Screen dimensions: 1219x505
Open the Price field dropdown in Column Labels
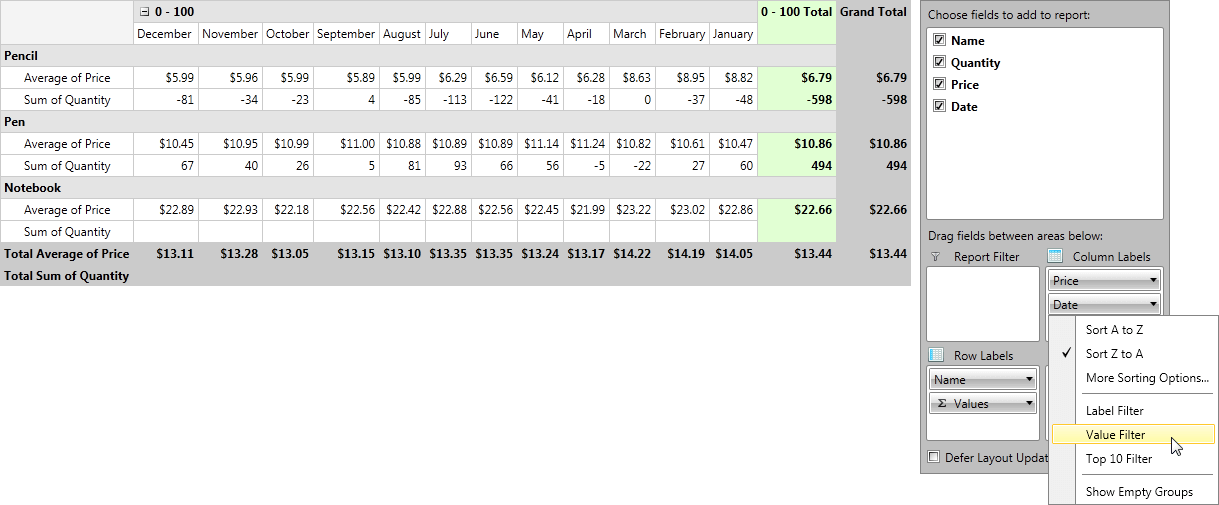click(1153, 281)
